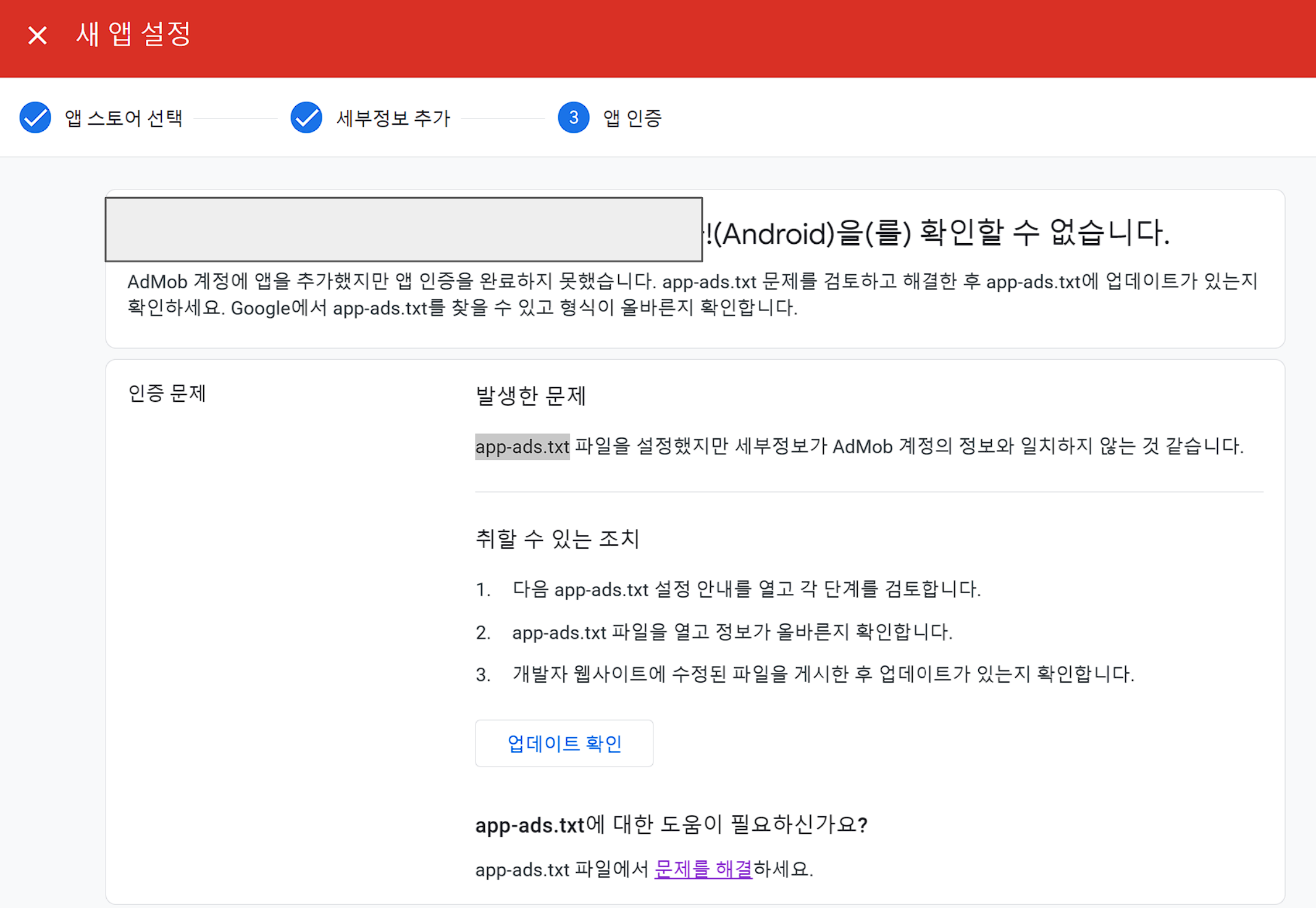Click the (Android) 확인할 수 없습니다 headline
1316x908 pixels.
coord(939,233)
